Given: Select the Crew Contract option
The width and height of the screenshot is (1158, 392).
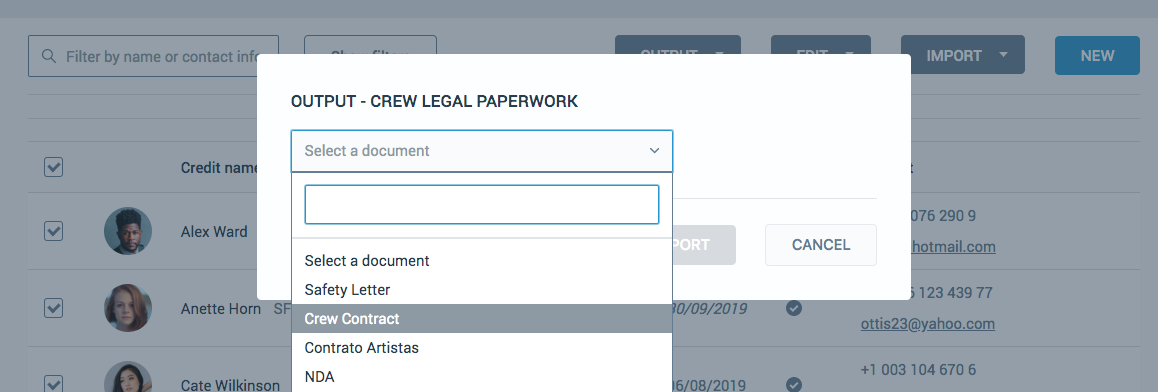Looking at the screenshot, I should [482, 318].
